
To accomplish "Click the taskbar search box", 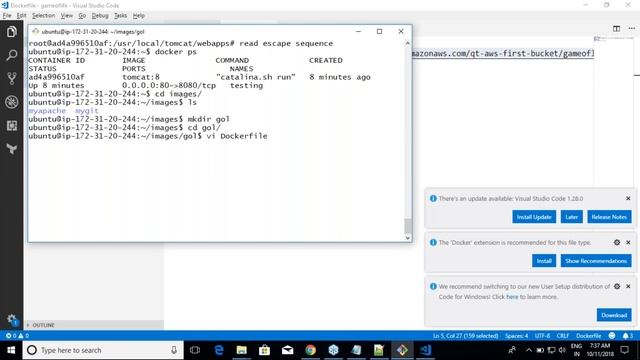I will coord(102,350).
